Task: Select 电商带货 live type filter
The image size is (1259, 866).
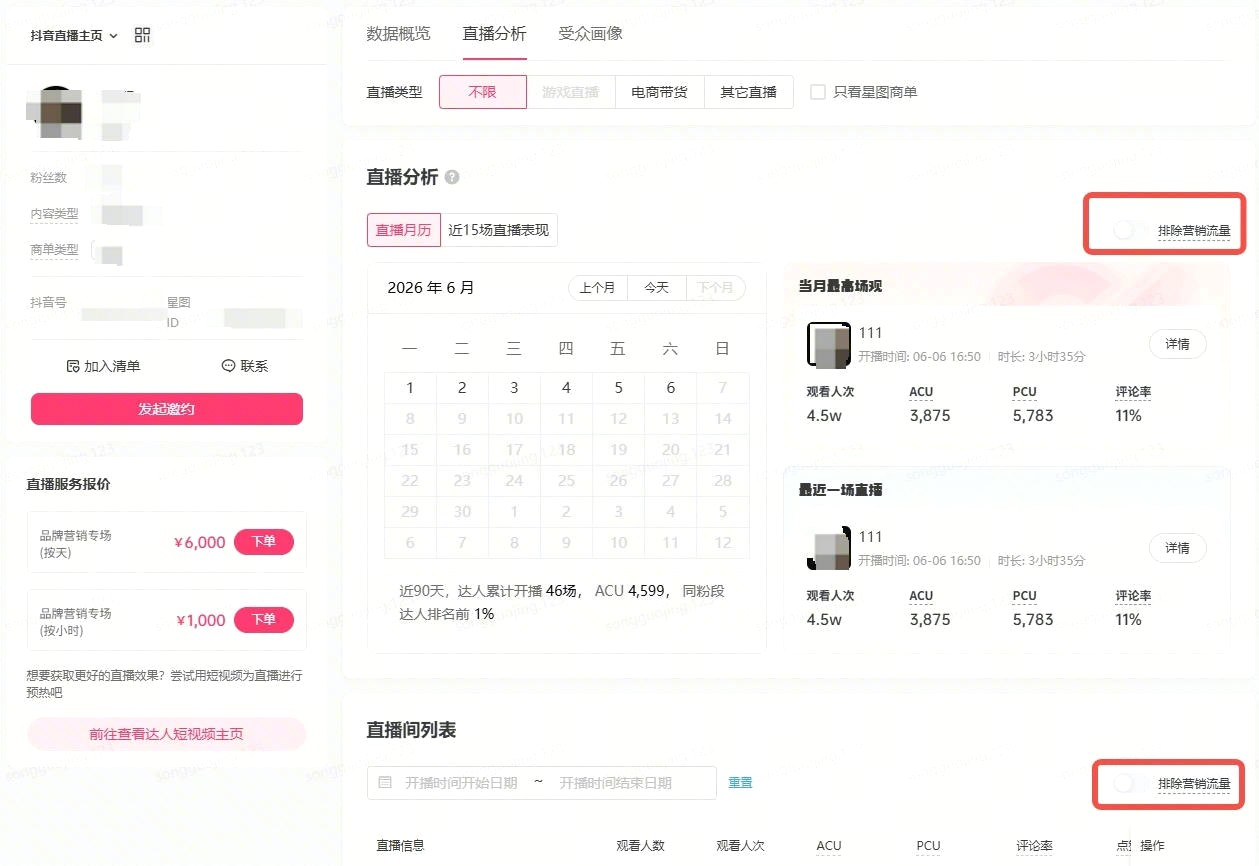Action: (x=659, y=92)
